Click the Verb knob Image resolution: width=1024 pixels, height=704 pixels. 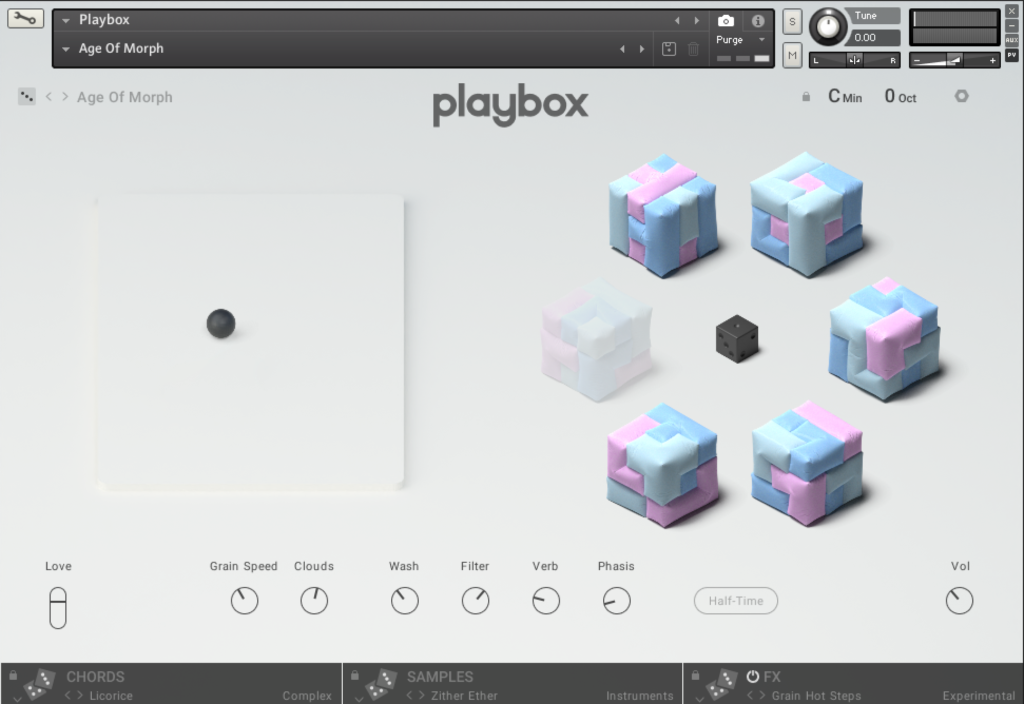546,601
